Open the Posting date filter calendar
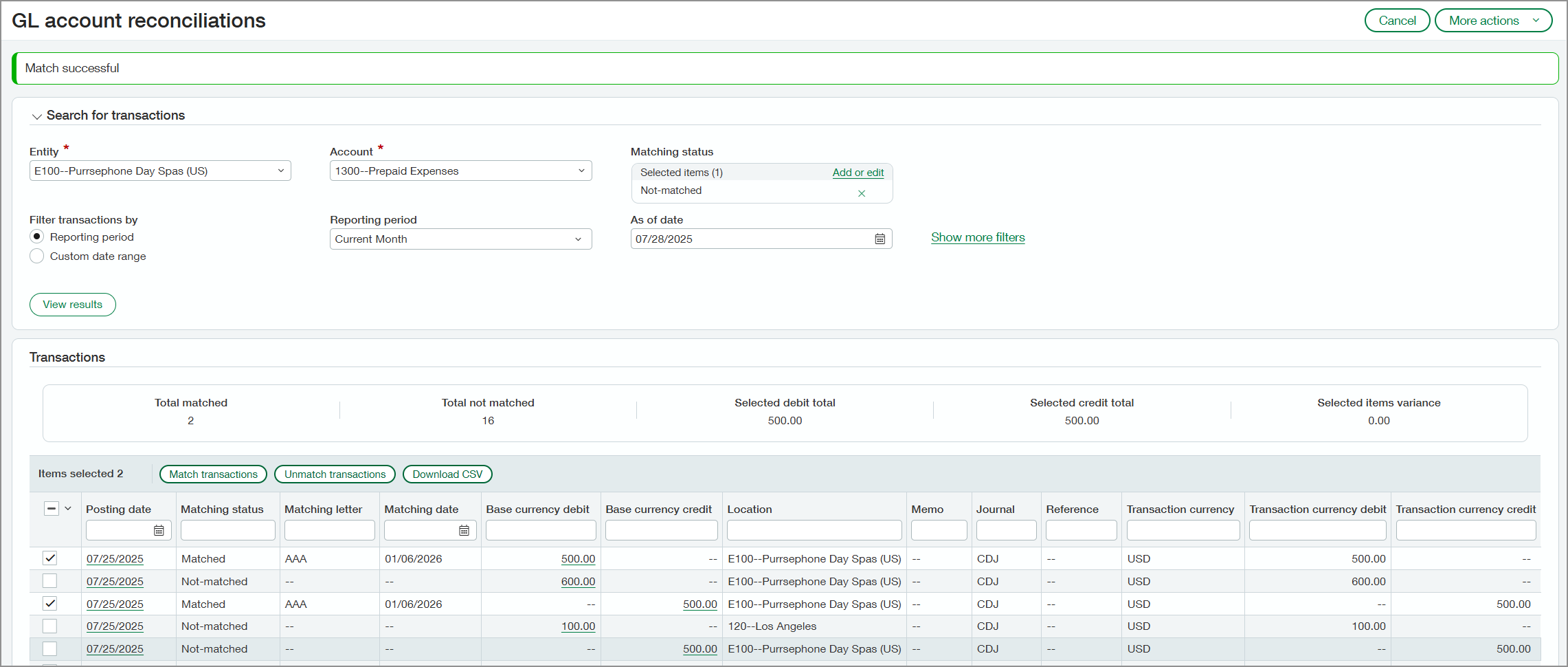Viewport: 1568px width, 667px height. 159,529
